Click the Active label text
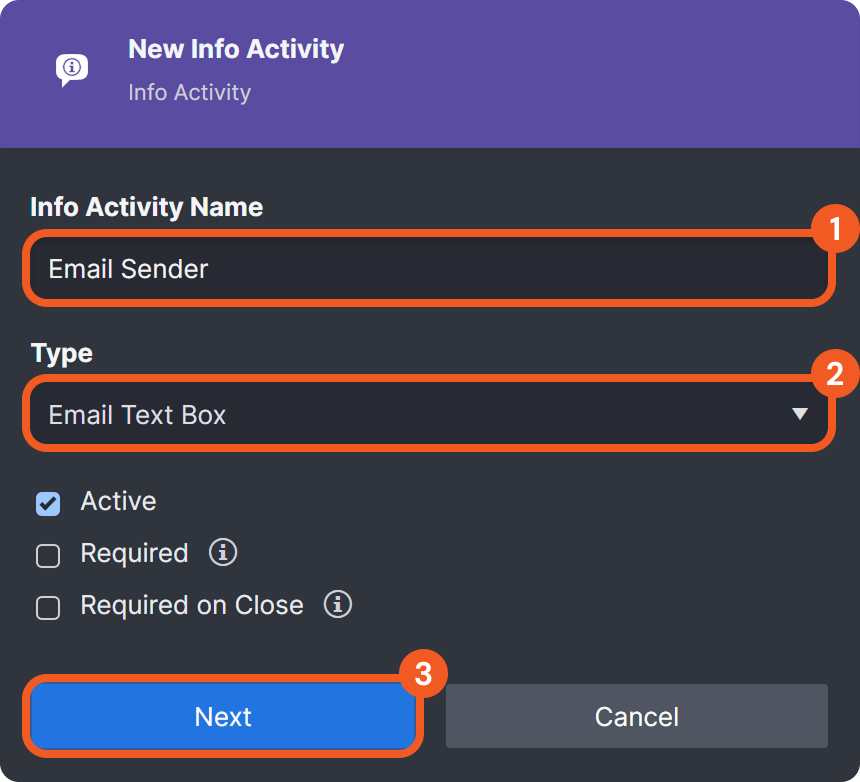Screen dimensions: 860x782 pyautogui.click(x=118, y=501)
